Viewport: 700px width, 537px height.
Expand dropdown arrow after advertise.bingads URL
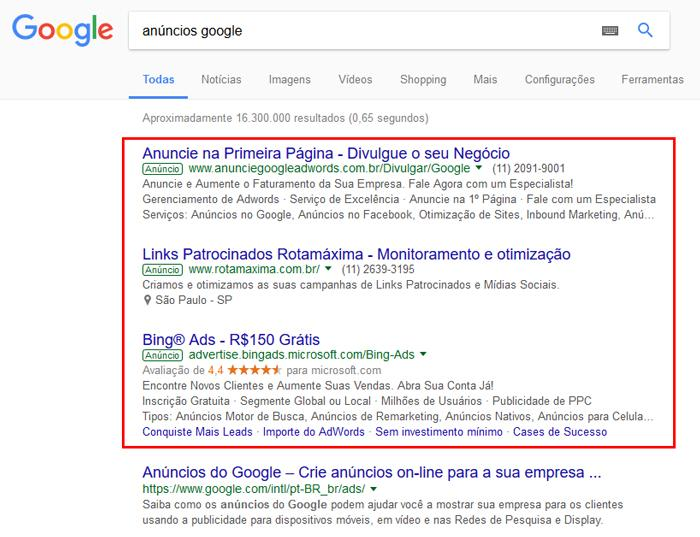[x=423, y=354]
